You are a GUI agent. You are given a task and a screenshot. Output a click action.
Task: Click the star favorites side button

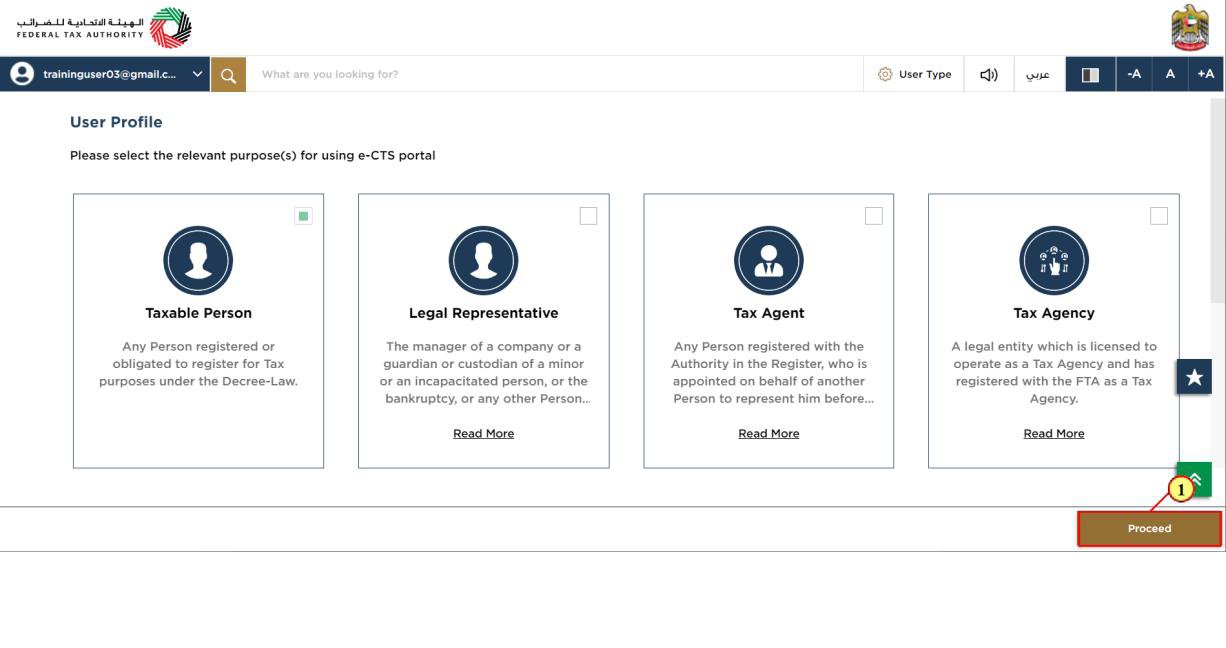coord(1194,376)
